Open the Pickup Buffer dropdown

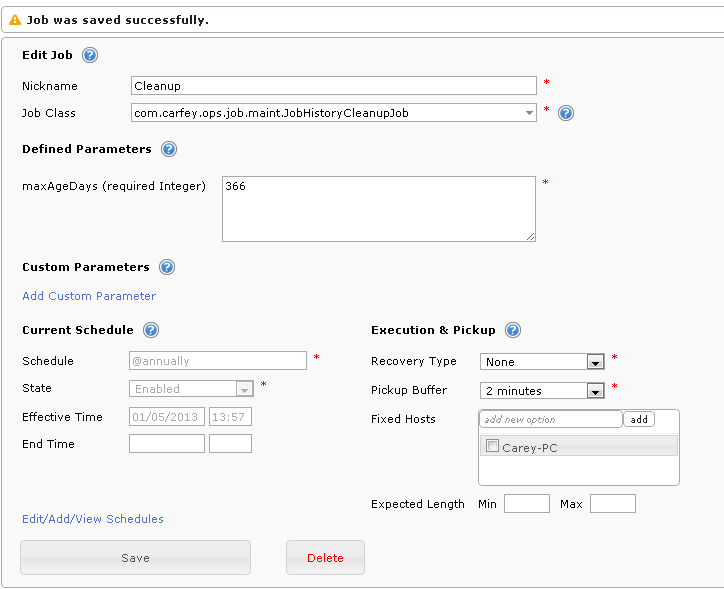pos(595,391)
